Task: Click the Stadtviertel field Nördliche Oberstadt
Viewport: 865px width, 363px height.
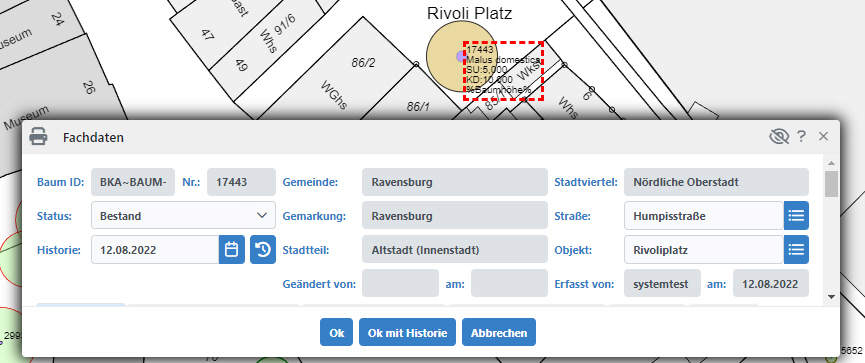Action: [717, 182]
